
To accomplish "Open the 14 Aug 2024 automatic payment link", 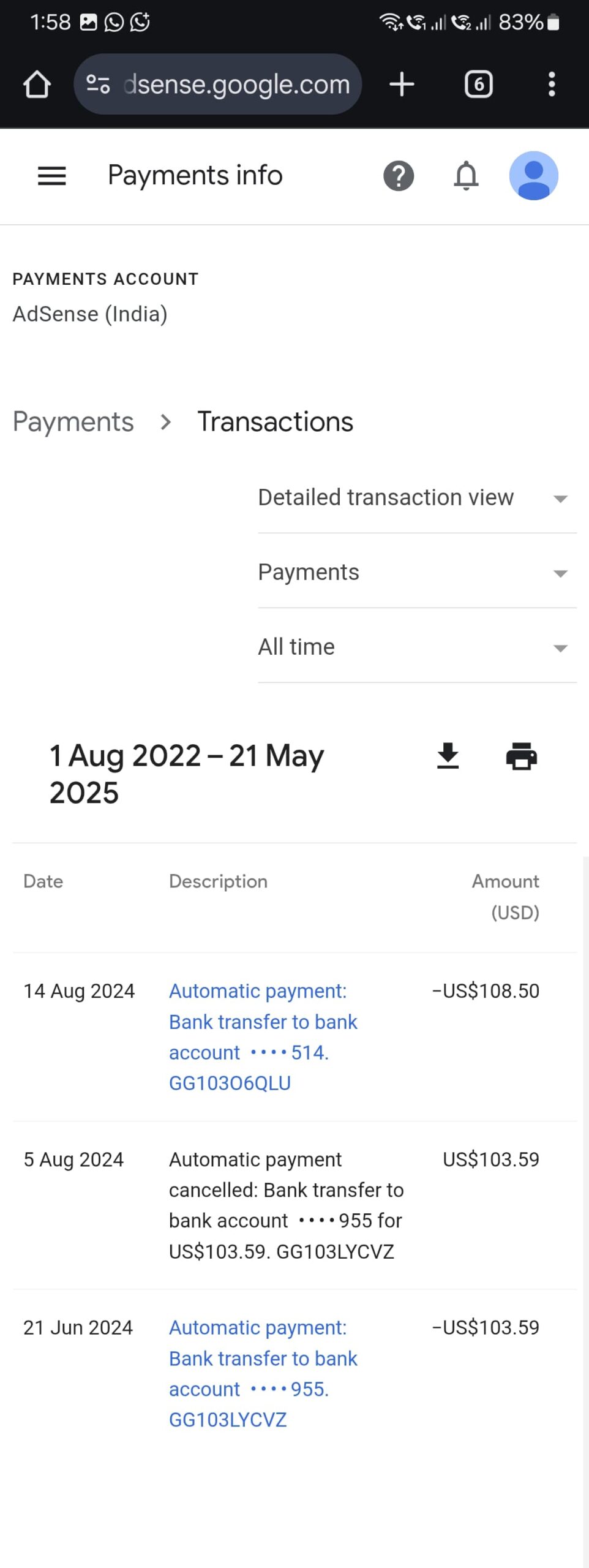I will pyautogui.click(x=263, y=1036).
